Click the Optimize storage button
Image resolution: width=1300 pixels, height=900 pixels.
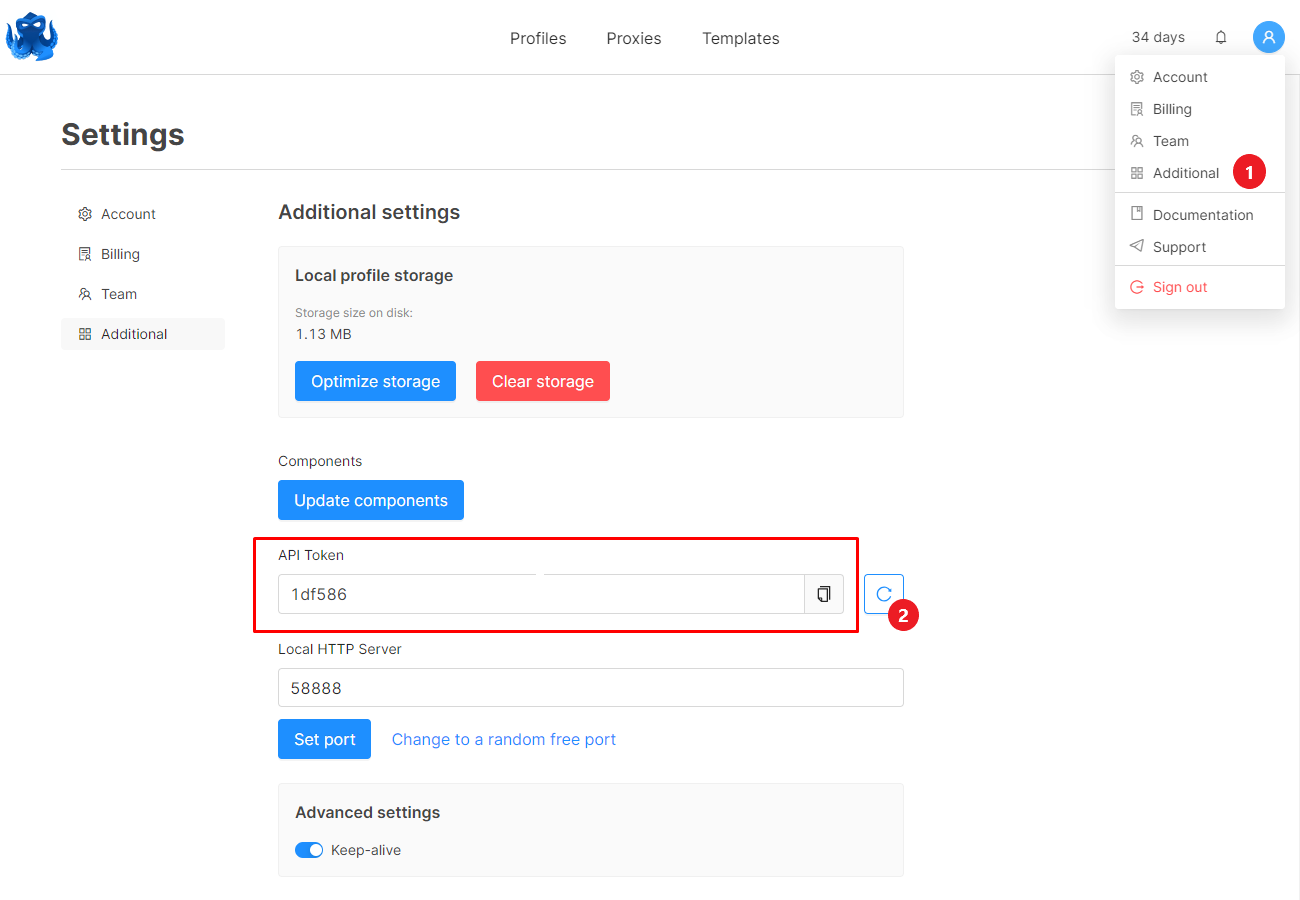pyautogui.click(x=375, y=381)
